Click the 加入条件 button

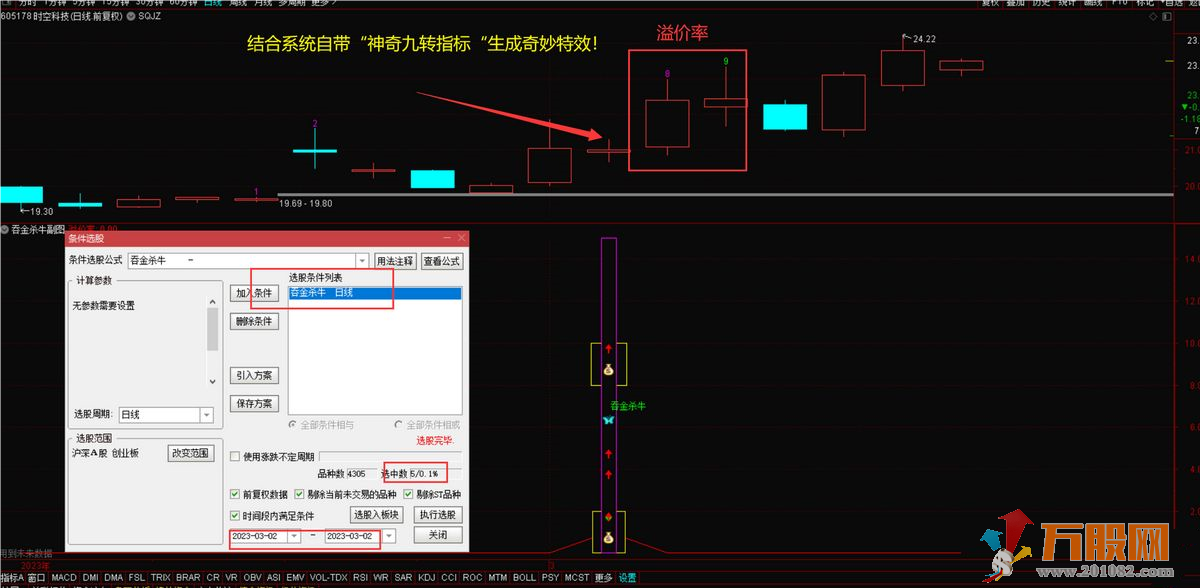tap(255, 293)
